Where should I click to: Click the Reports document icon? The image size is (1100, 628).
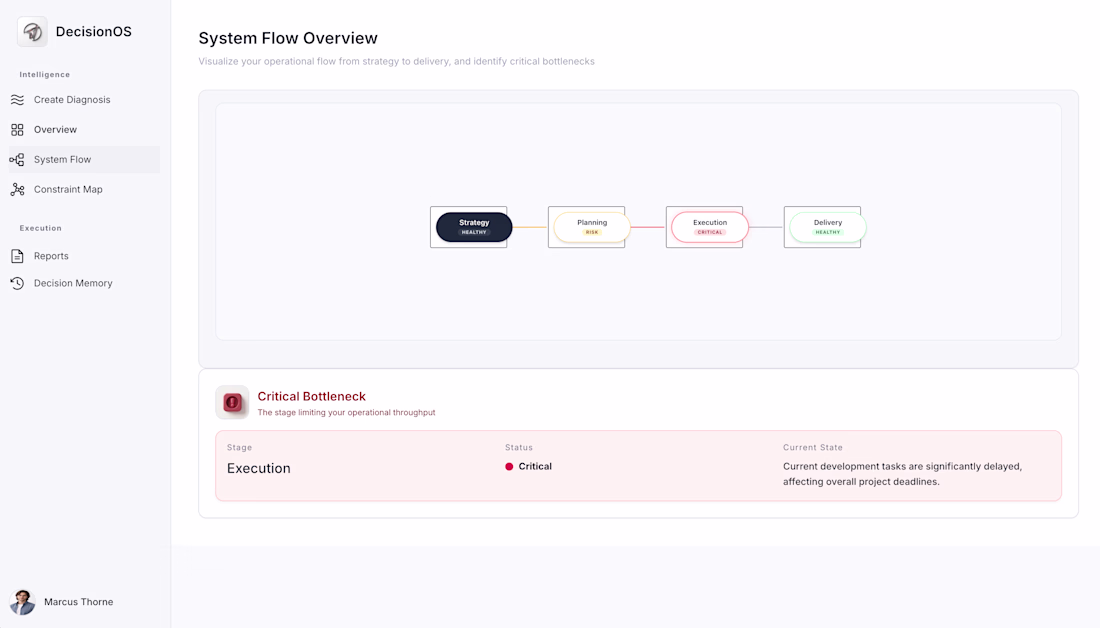click(x=17, y=256)
